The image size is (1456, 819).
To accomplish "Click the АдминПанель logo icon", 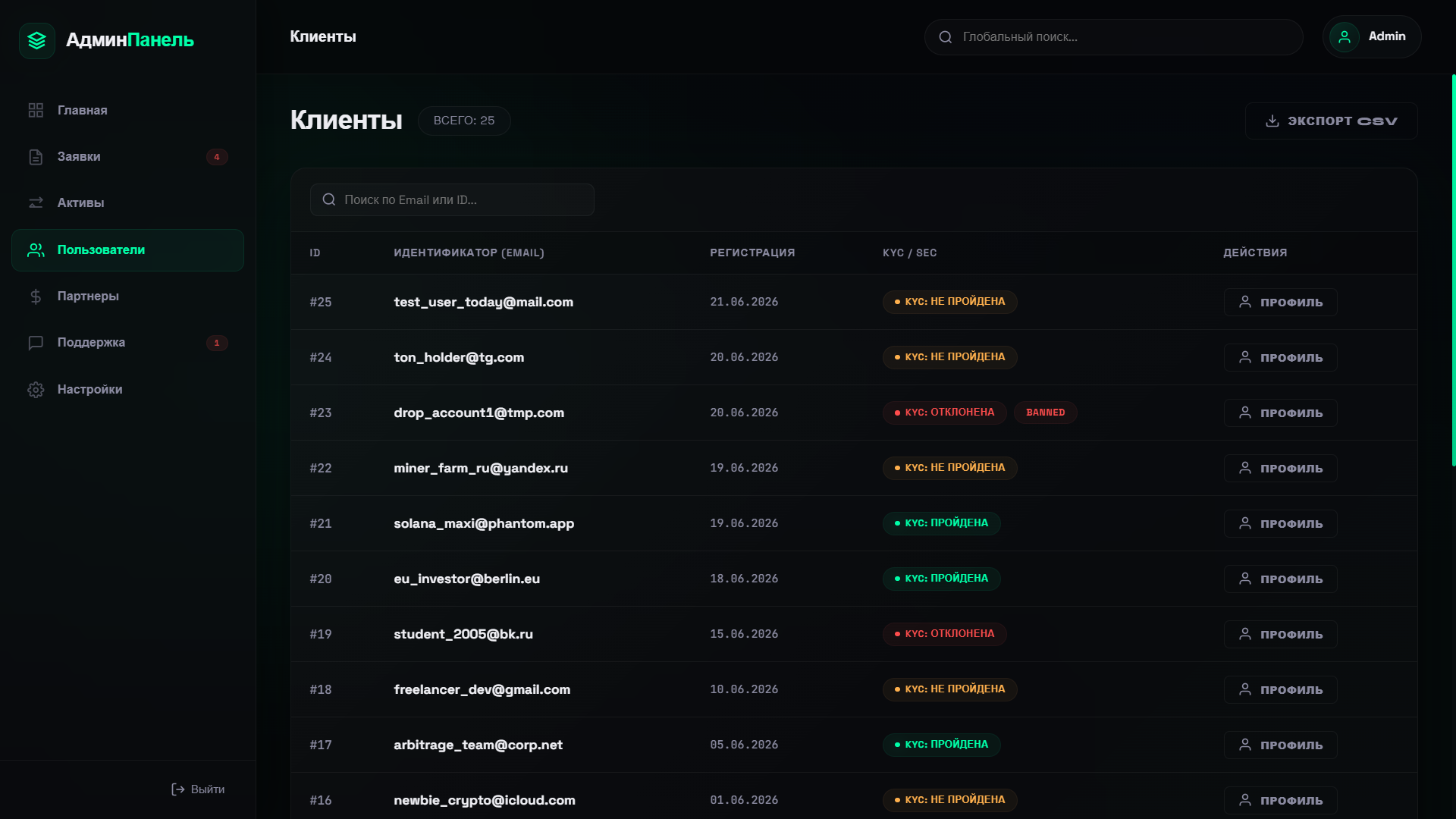I will (37, 40).
